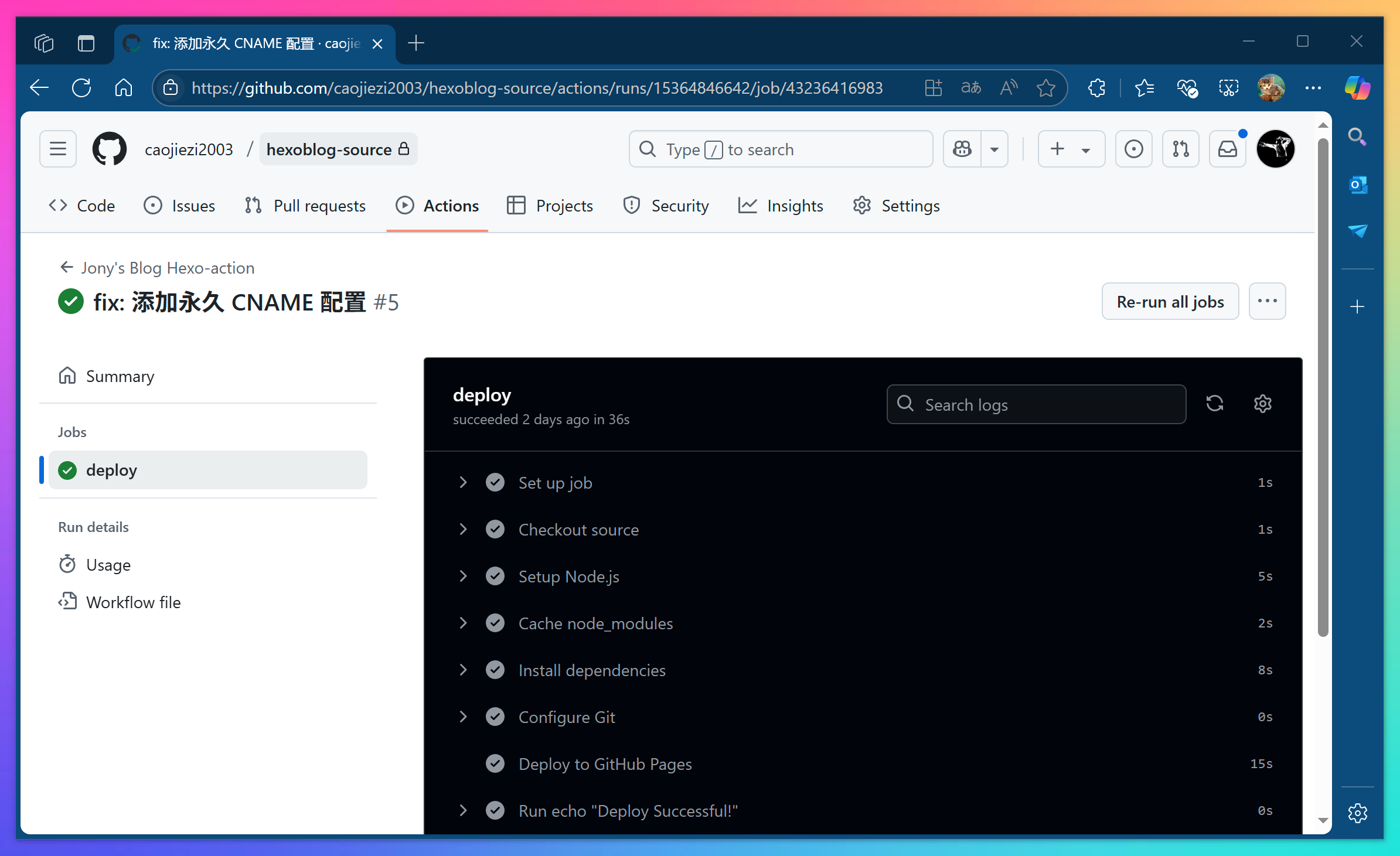
Task: Add page to favorites star
Action: tap(1046, 88)
